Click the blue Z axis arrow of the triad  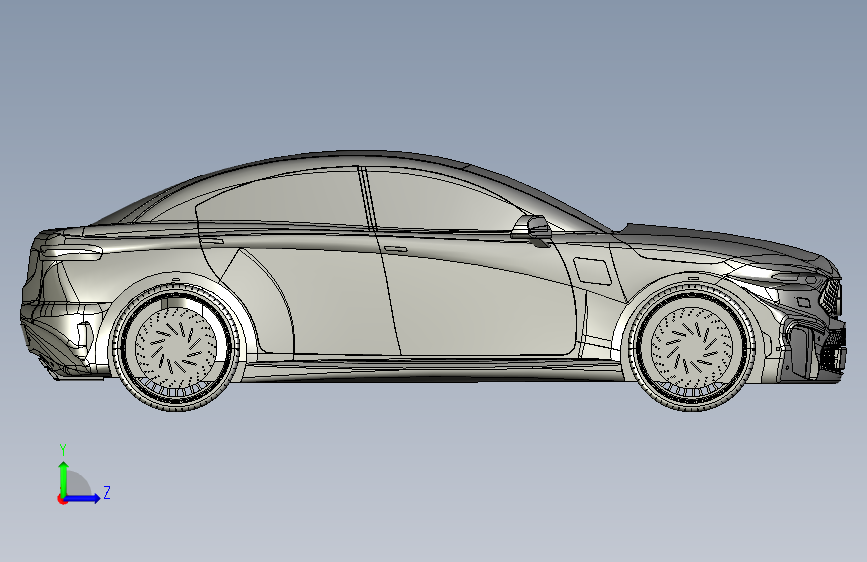point(82,498)
